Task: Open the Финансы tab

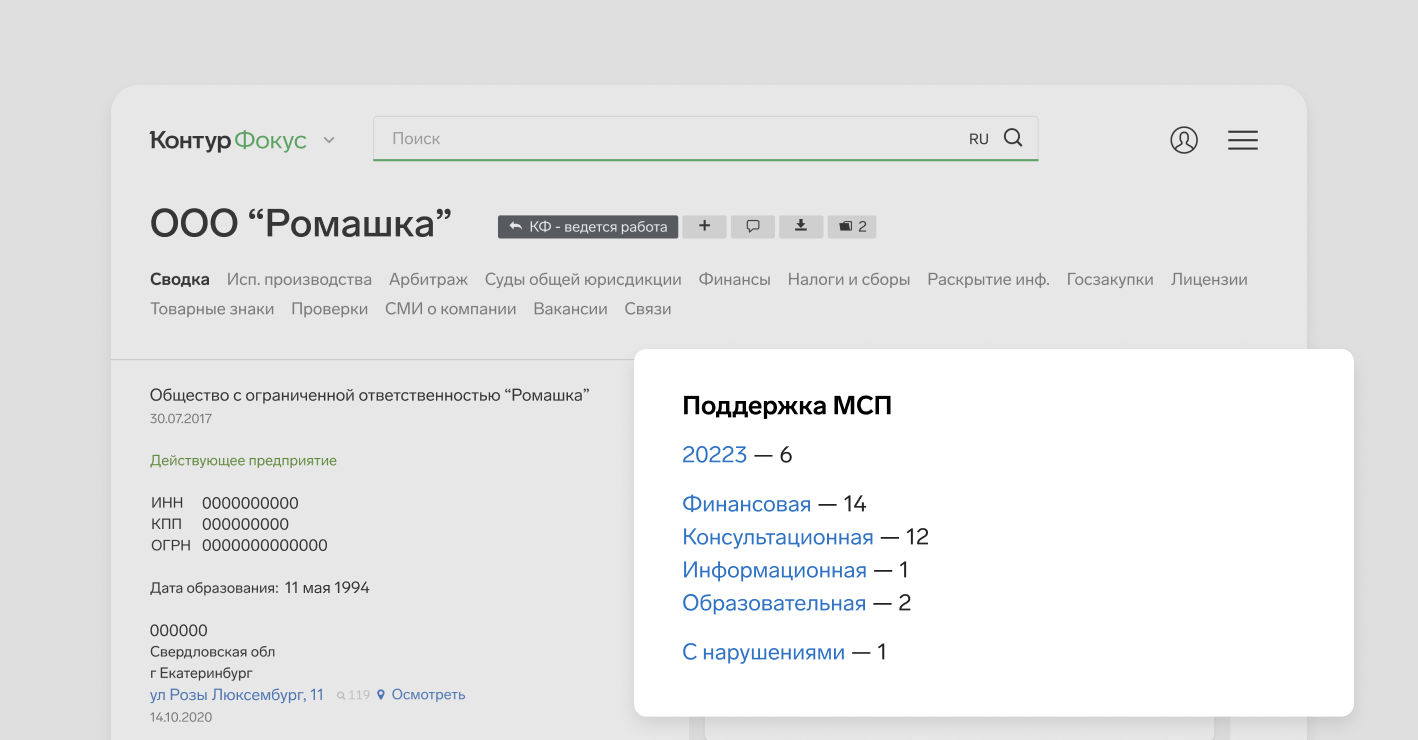Action: click(x=734, y=280)
